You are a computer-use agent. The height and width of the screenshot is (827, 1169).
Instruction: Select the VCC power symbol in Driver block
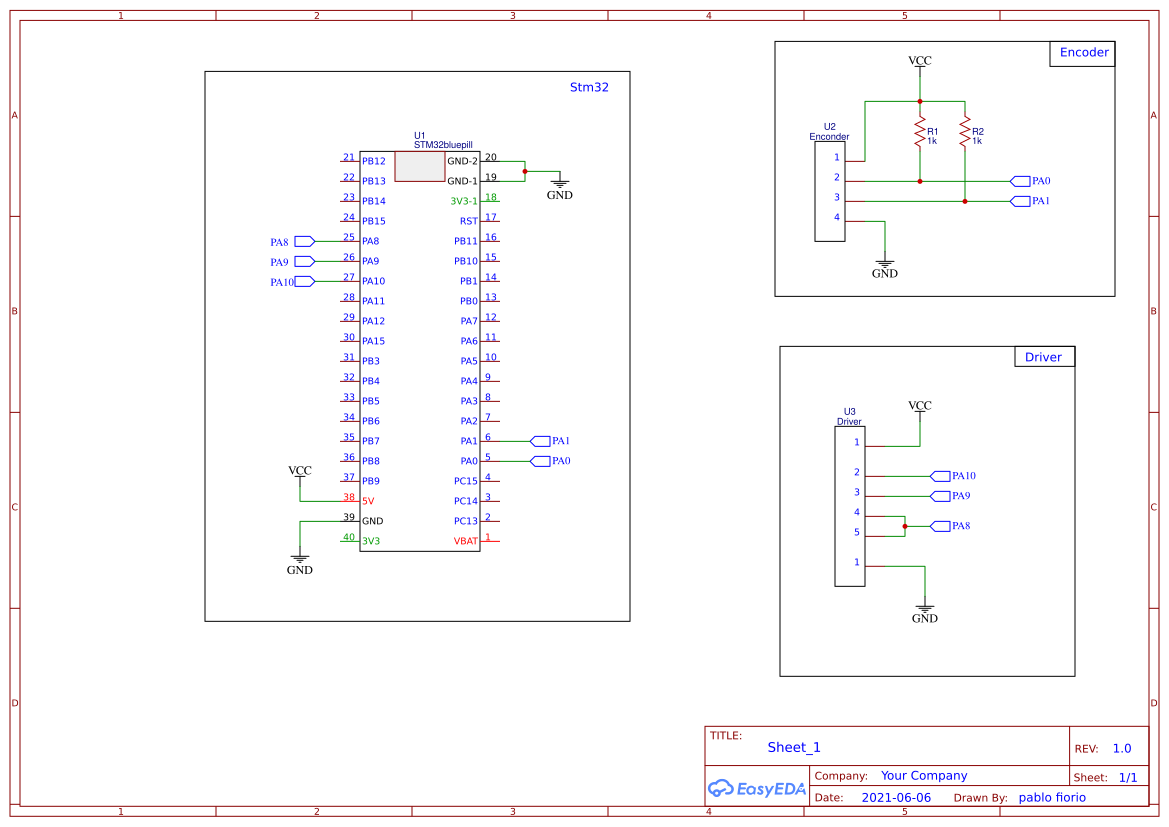[919, 408]
